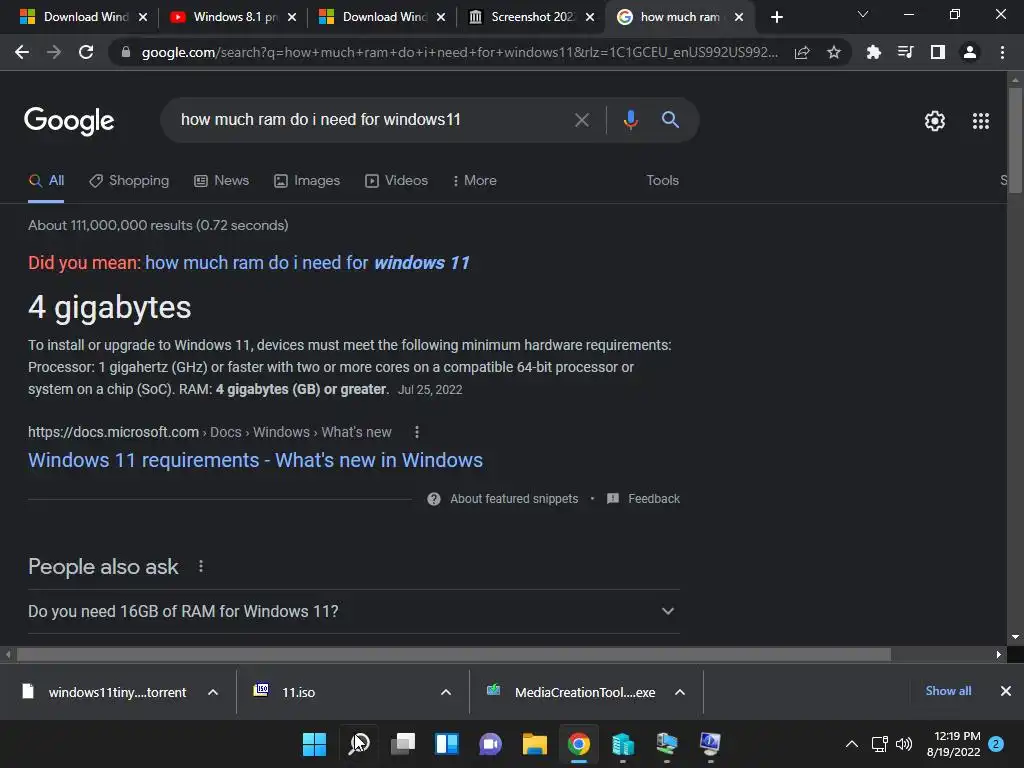Open Windows 11 requirements result link
The width and height of the screenshot is (1024, 768).
[x=255, y=460]
